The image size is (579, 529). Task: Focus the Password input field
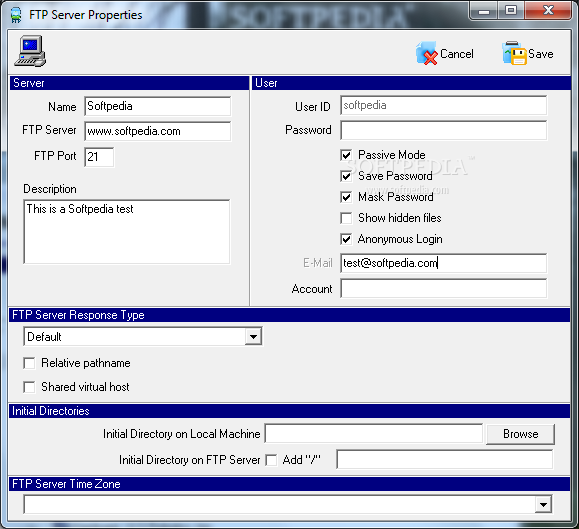click(443, 130)
